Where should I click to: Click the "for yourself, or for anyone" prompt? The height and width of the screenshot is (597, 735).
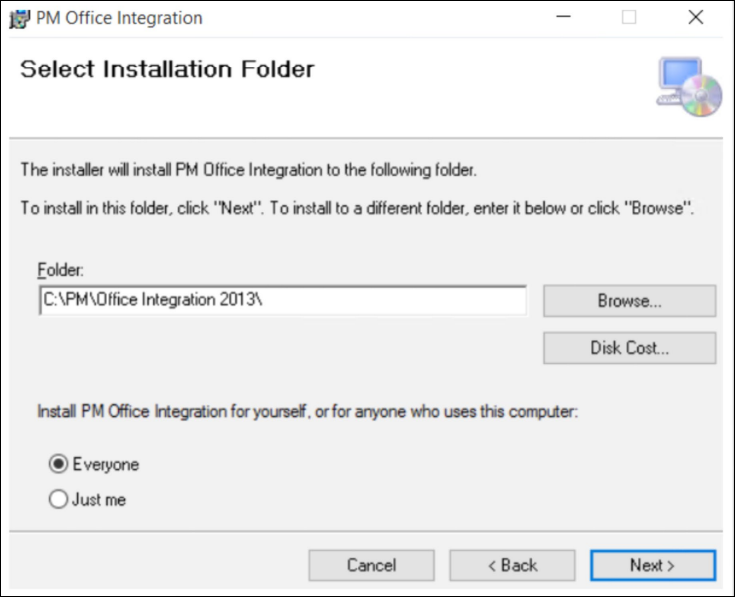pos(308,411)
